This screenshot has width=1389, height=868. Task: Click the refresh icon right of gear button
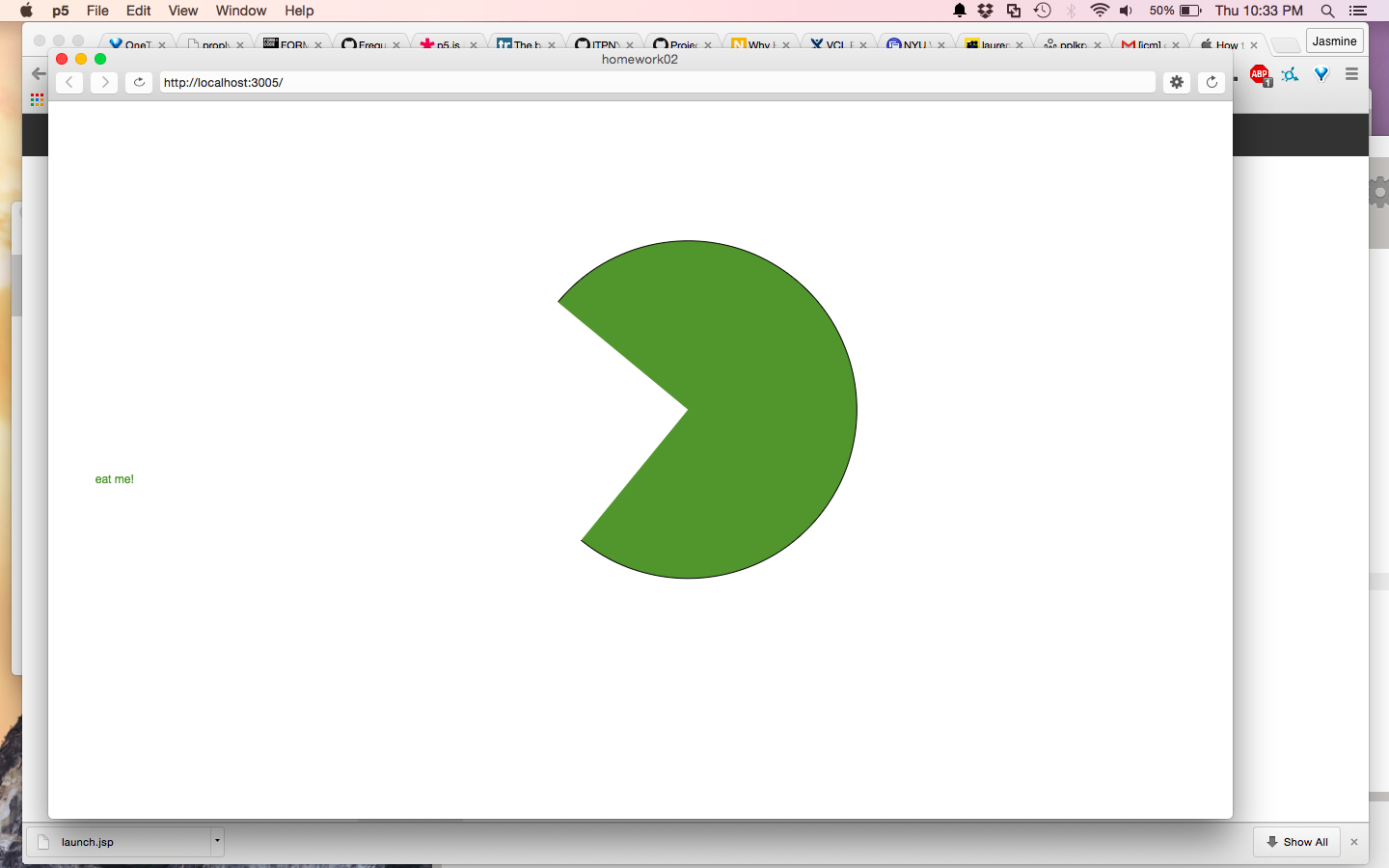pos(1212,83)
